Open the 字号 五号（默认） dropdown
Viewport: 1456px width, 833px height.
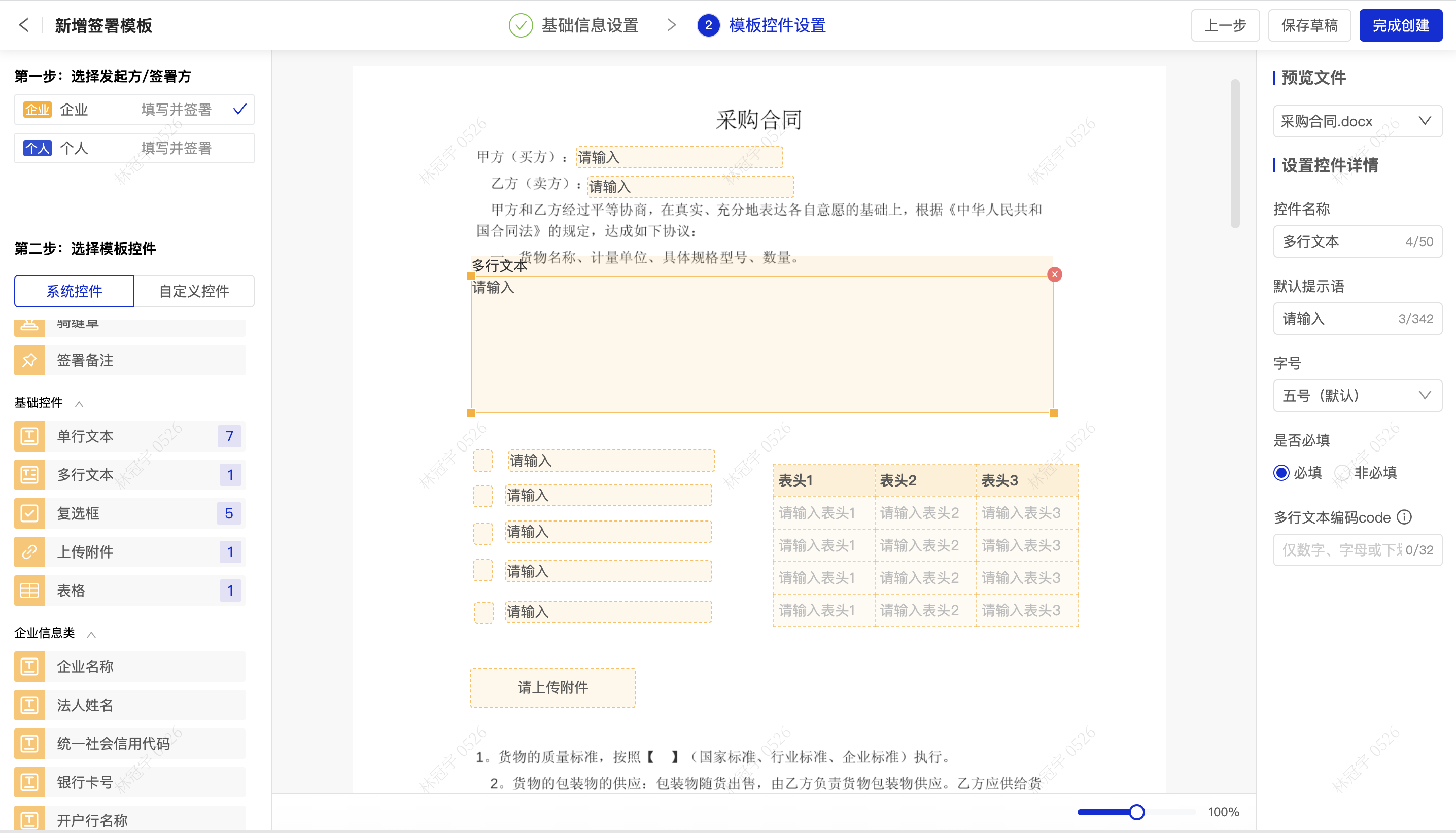tap(1357, 395)
